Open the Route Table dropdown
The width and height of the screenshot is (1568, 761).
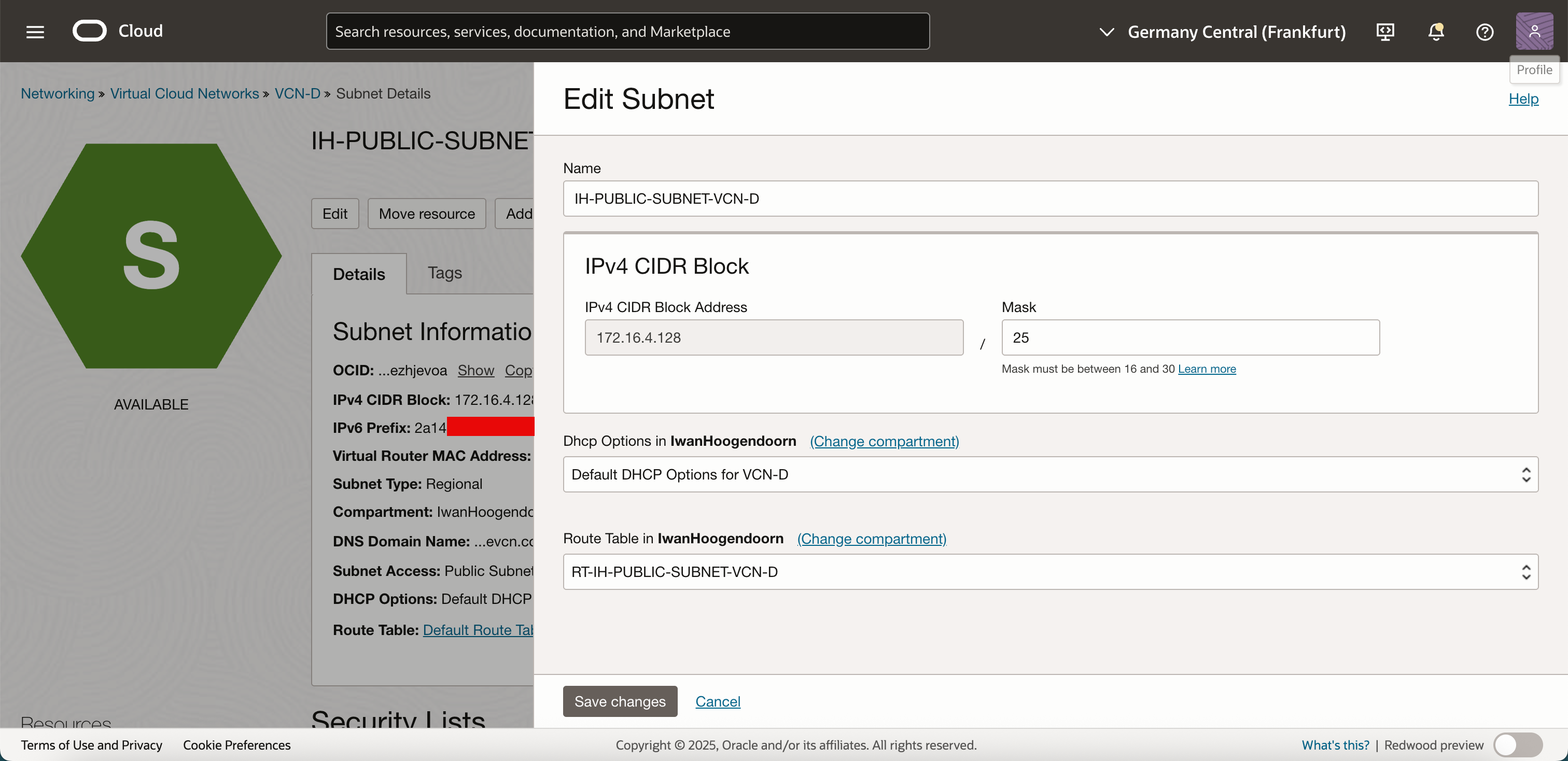(x=1050, y=572)
